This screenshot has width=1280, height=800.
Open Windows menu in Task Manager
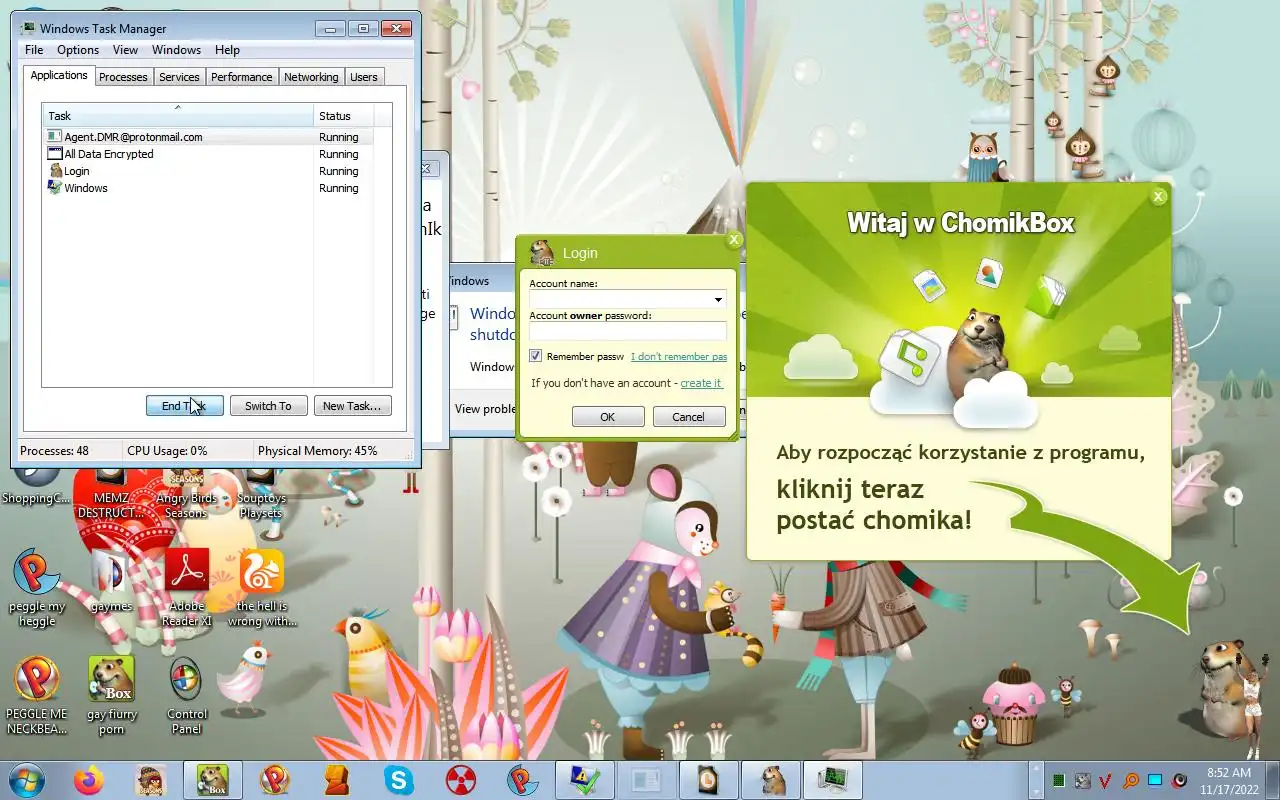(176, 50)
